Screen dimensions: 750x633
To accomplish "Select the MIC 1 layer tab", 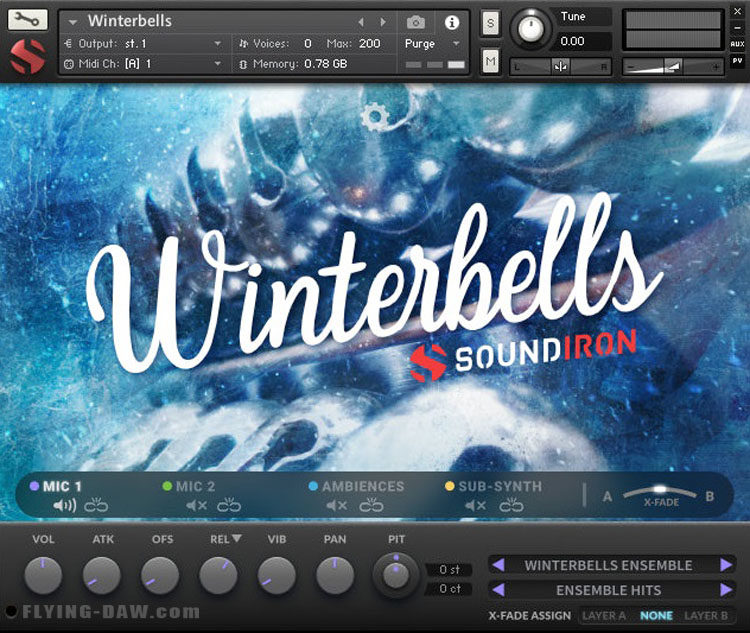I will [x=62, y=487].
